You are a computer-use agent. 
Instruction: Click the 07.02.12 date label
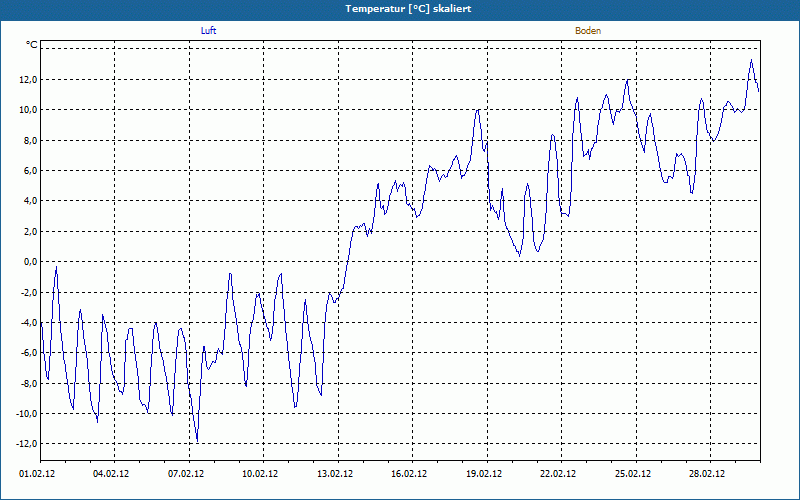pyautogui.click(x=186, y=474)
